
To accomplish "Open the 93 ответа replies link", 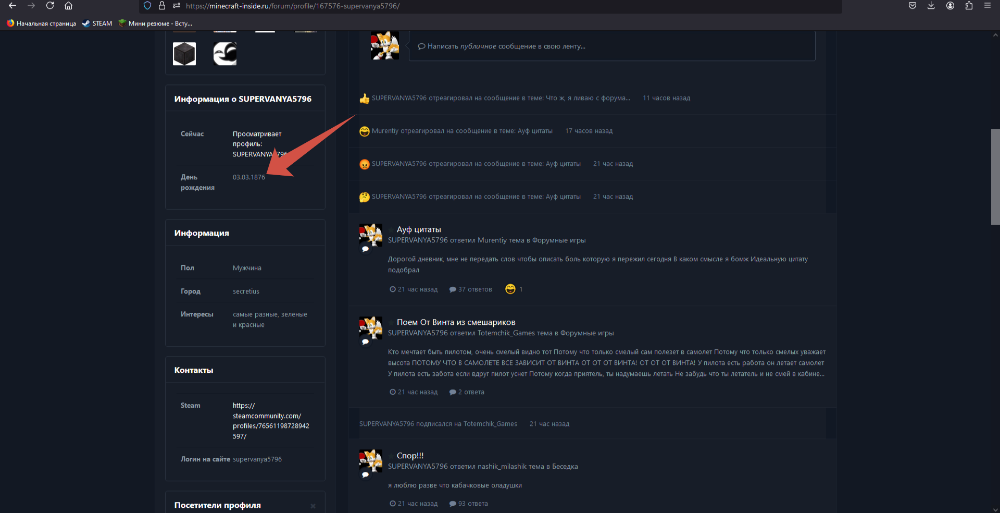I will tap(468, 503).
